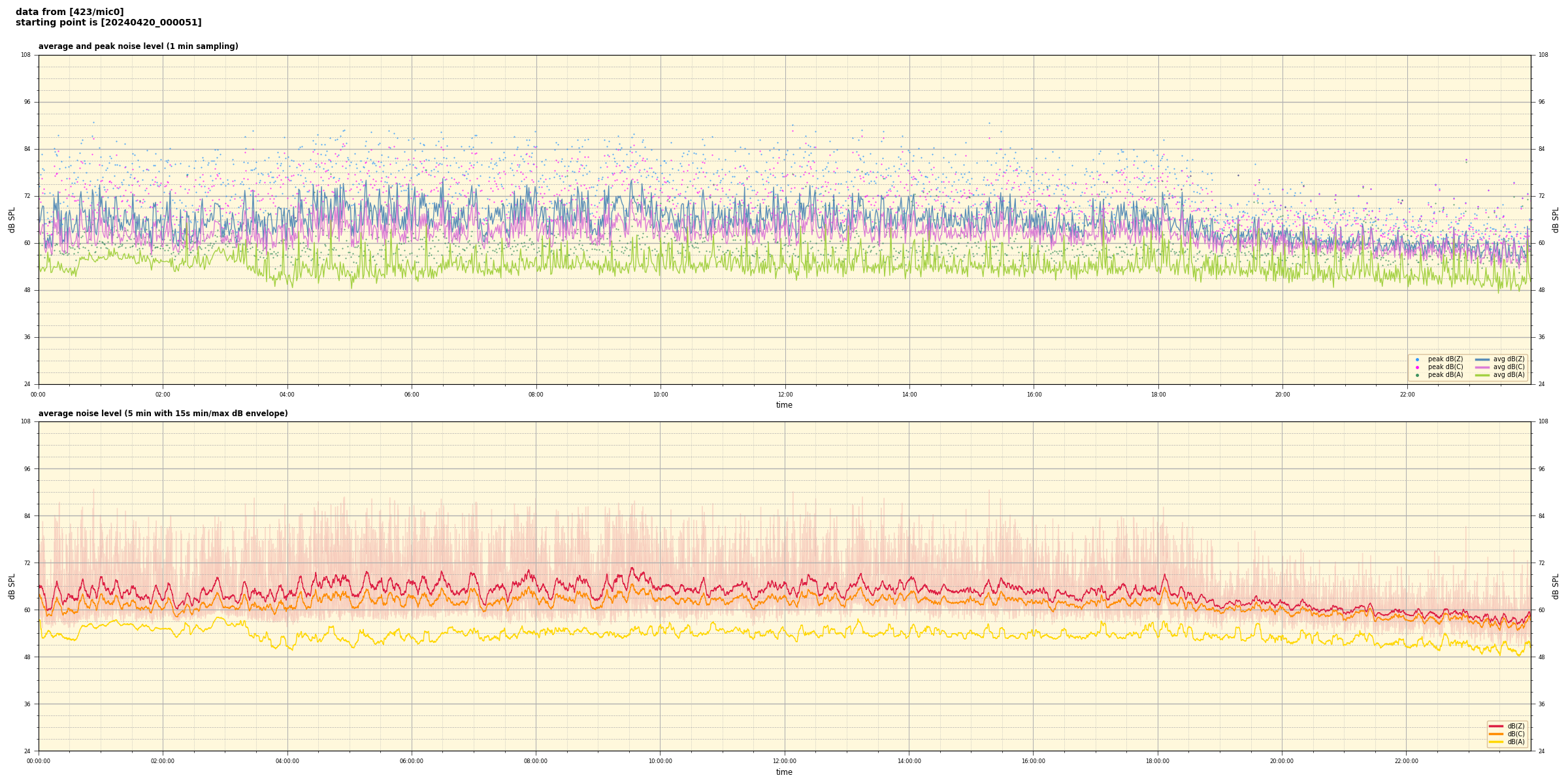Click 06:00 tick on top chart x-axis
The height and width of the screenshot is (784, 1568).
click(x=412, y=395)
